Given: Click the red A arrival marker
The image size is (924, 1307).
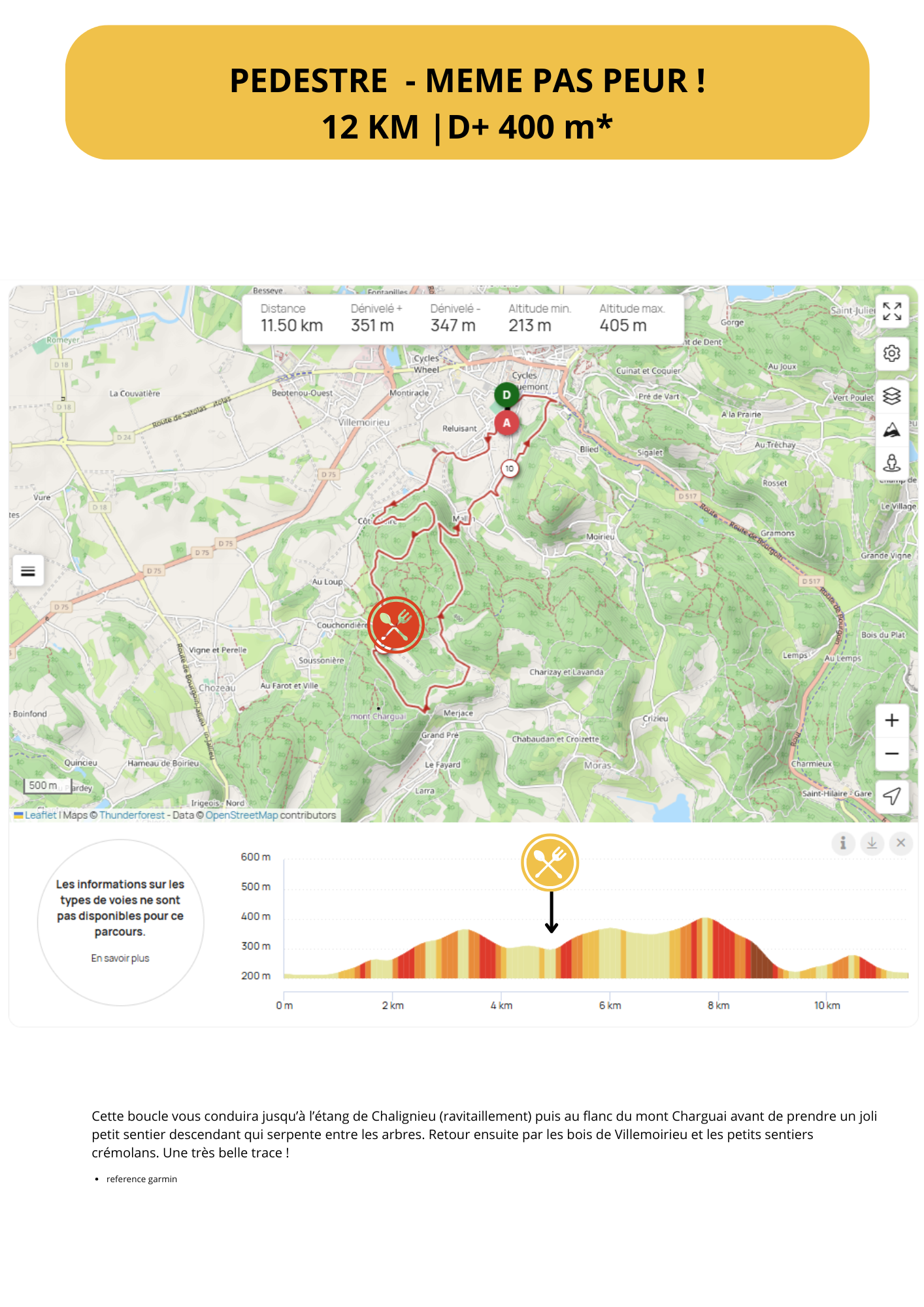Looking at the screenshot, I should pos(506,423).
